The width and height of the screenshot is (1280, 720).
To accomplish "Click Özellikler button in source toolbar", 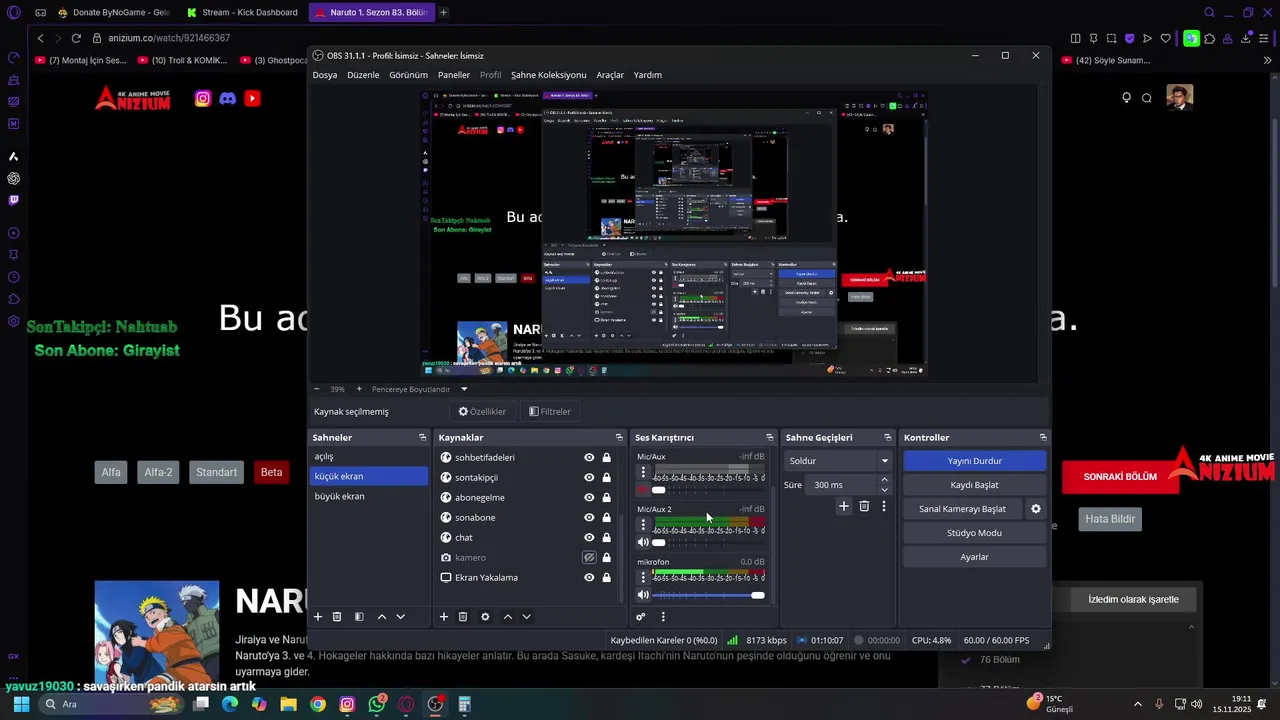I will 482,411.
